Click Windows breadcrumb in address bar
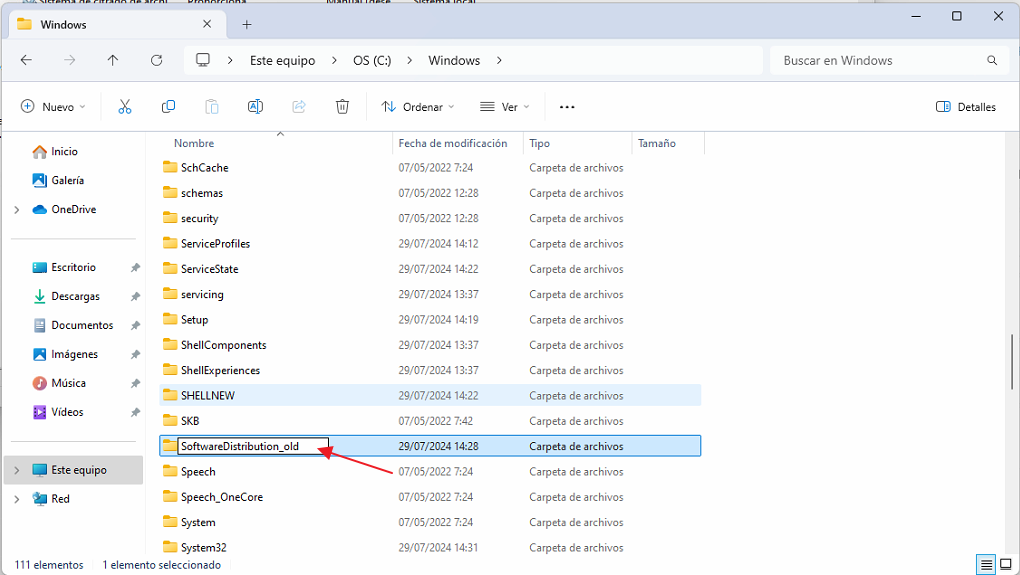 (x=454, y=60)
